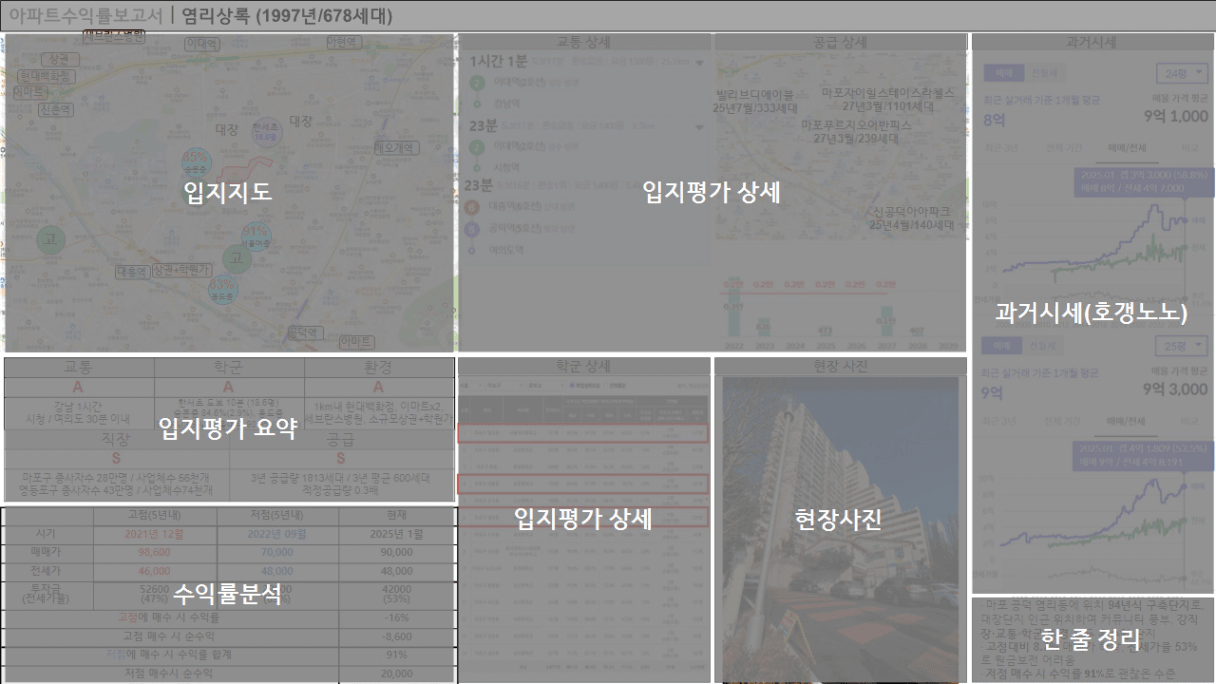
Task: Click the -16% return rate cell
Action: point(396,618)
